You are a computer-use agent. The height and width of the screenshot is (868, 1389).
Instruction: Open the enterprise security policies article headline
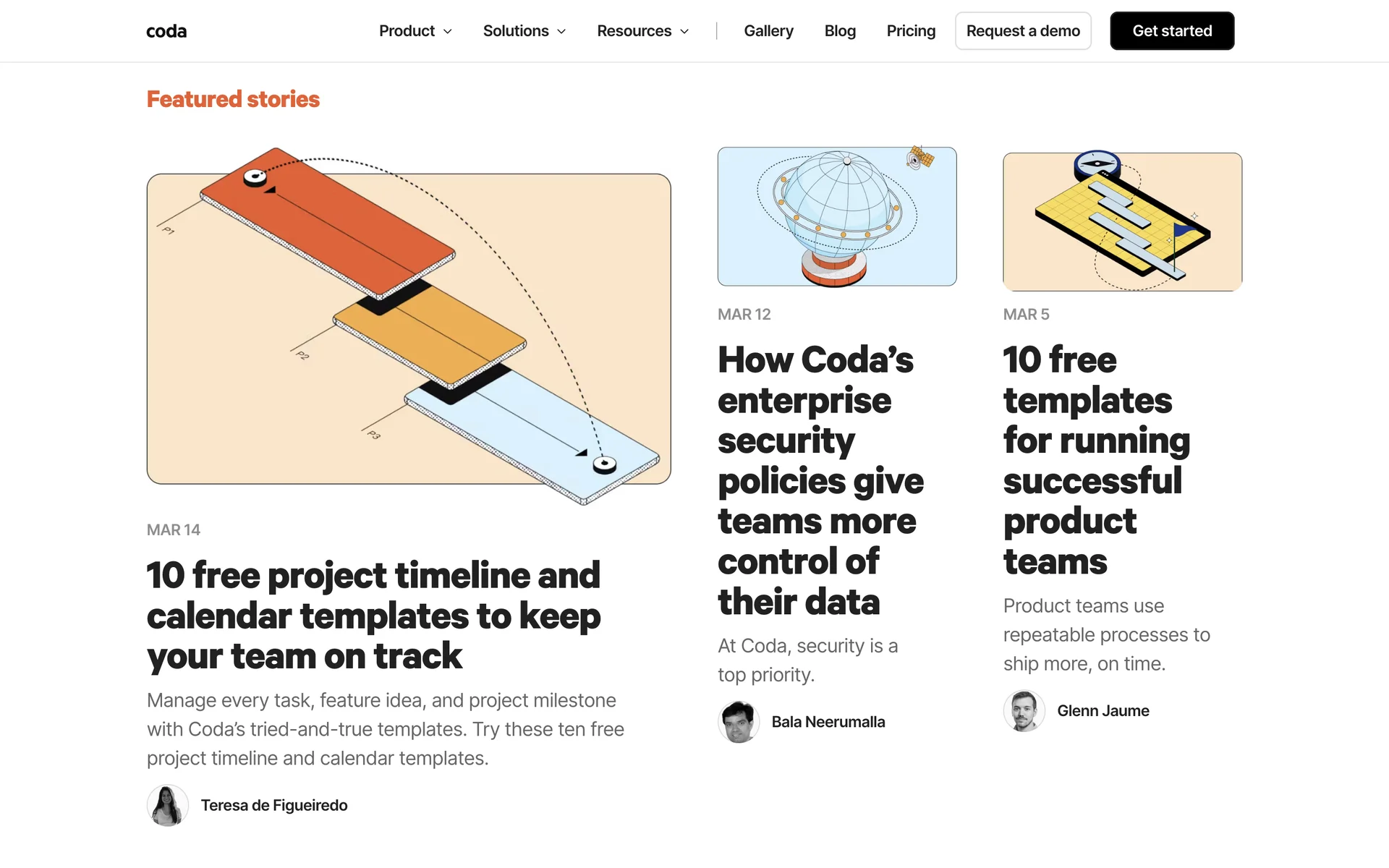click(x=820, y=480)
